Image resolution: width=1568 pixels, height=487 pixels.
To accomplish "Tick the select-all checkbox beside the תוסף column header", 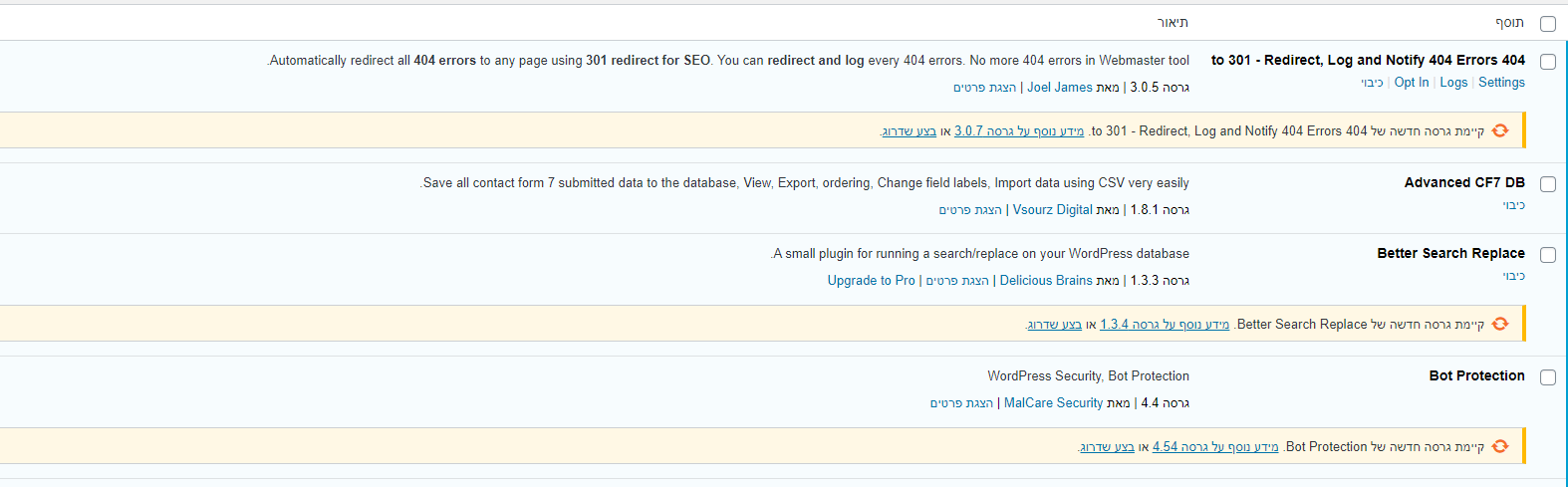I will [1547, 24].
